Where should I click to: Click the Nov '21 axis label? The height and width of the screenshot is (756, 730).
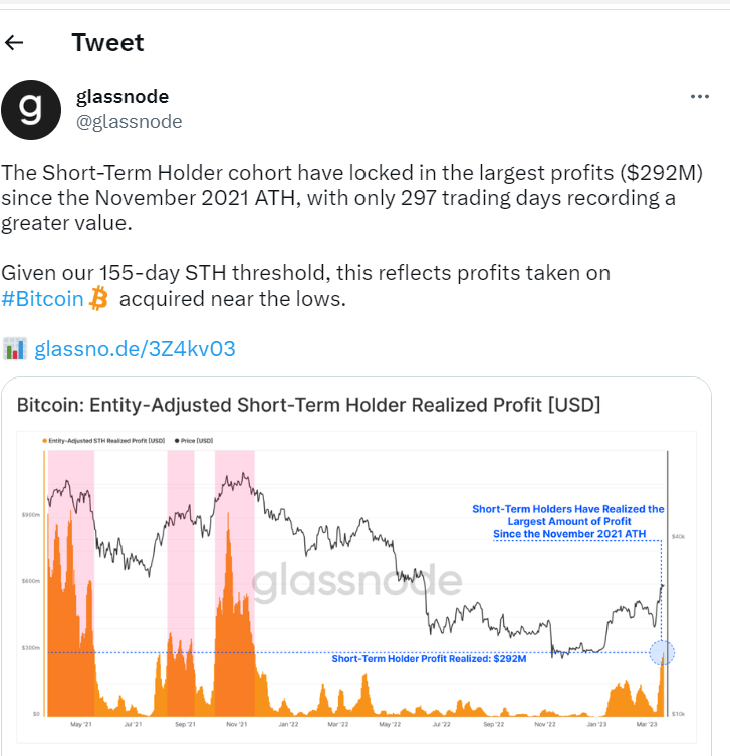(236, 724)
